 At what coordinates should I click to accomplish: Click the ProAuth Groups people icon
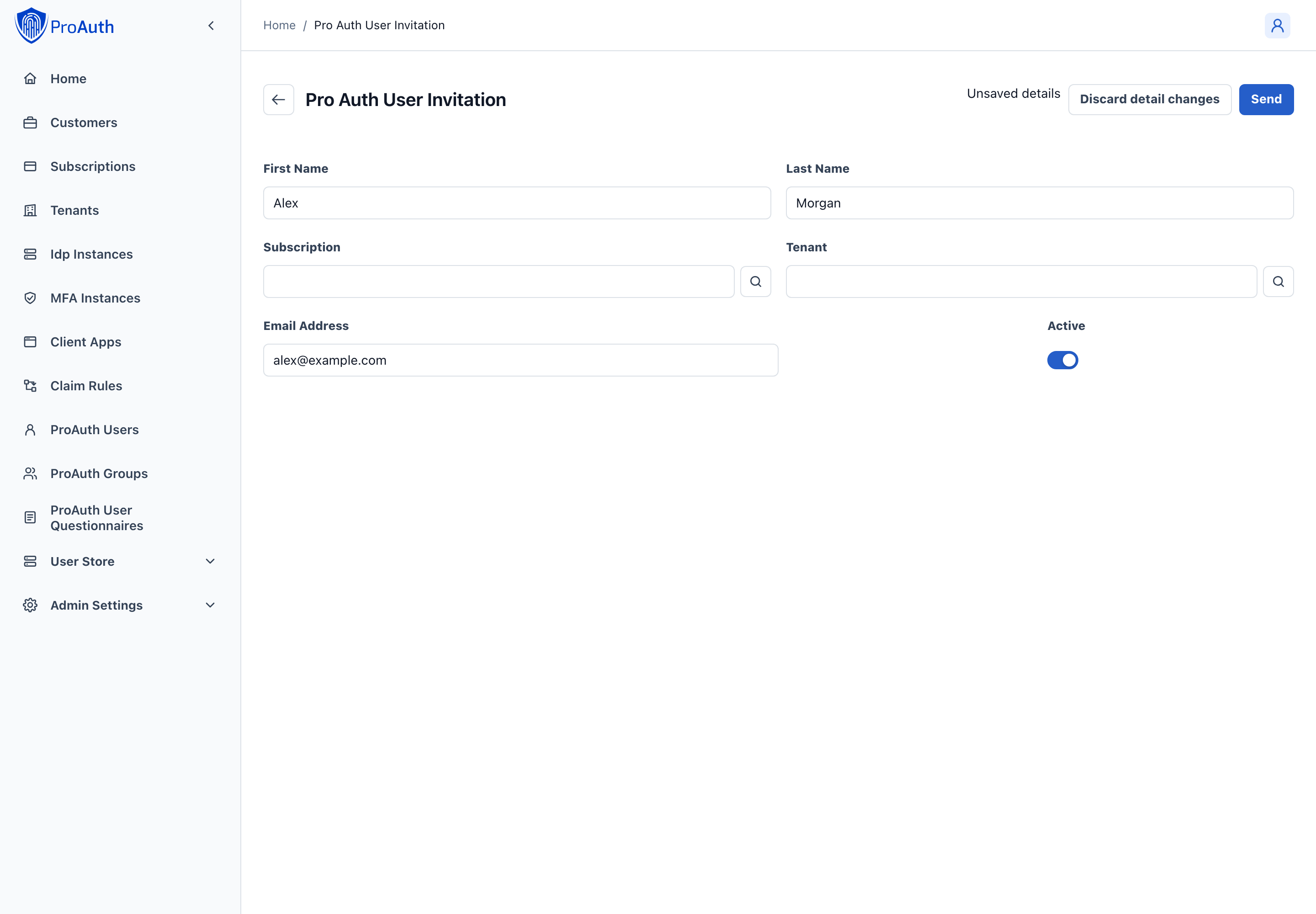30,473
